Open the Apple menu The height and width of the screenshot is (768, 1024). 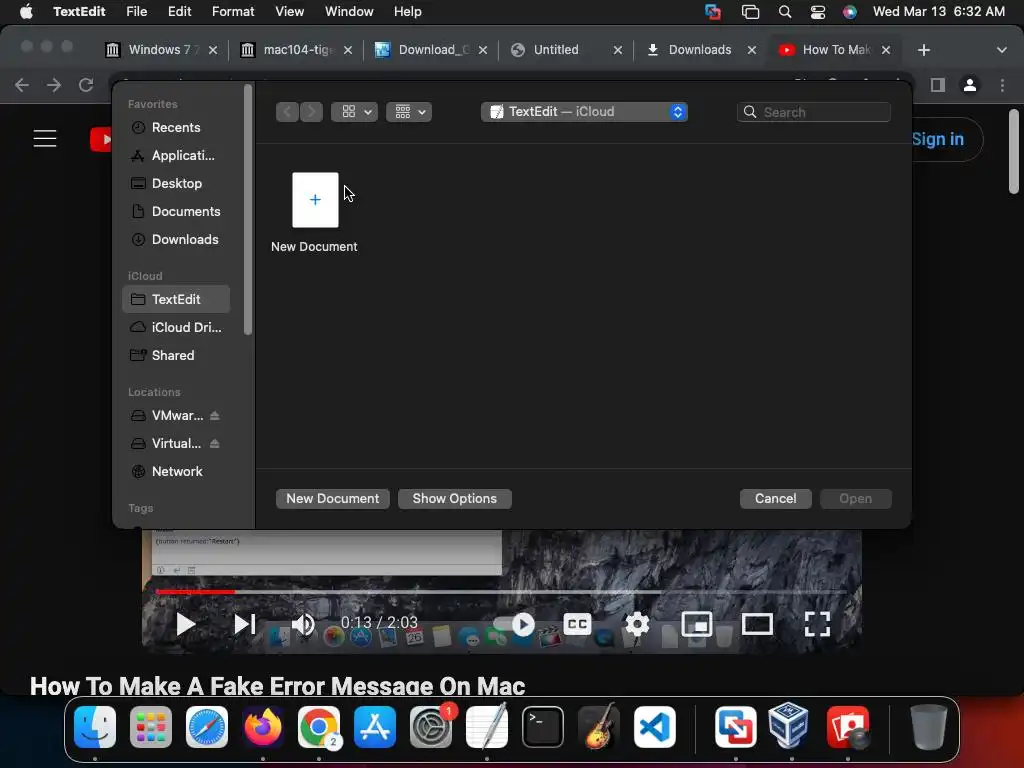click(26, 12)
